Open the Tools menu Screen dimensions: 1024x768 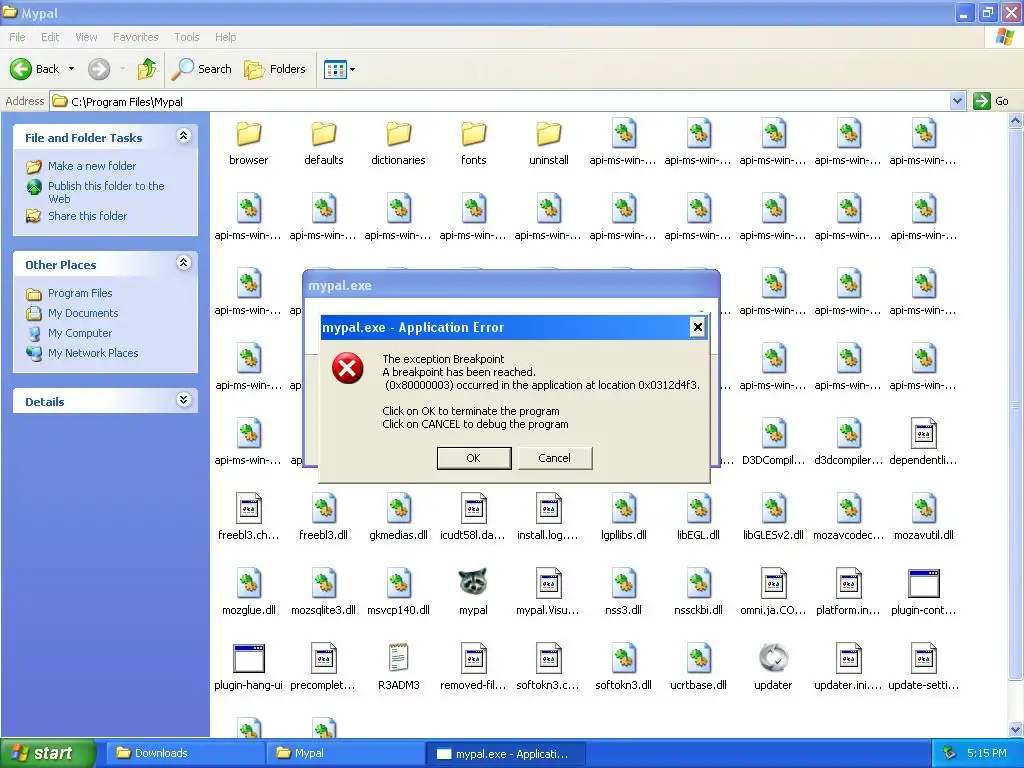[187, 37]
